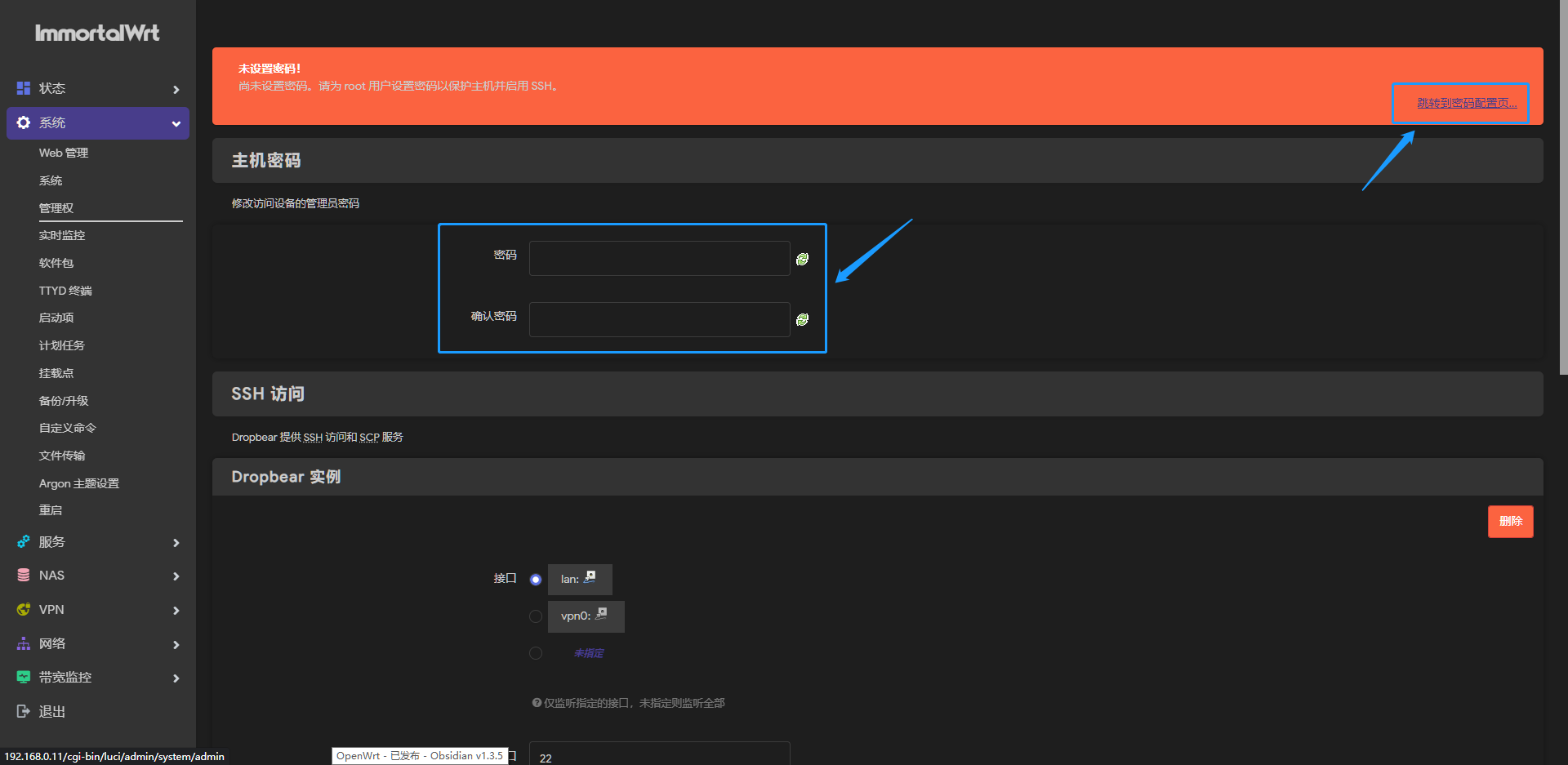Open Argon 主题设置 from sidebar
The image size is (1568, 765).
click(78, 483)
